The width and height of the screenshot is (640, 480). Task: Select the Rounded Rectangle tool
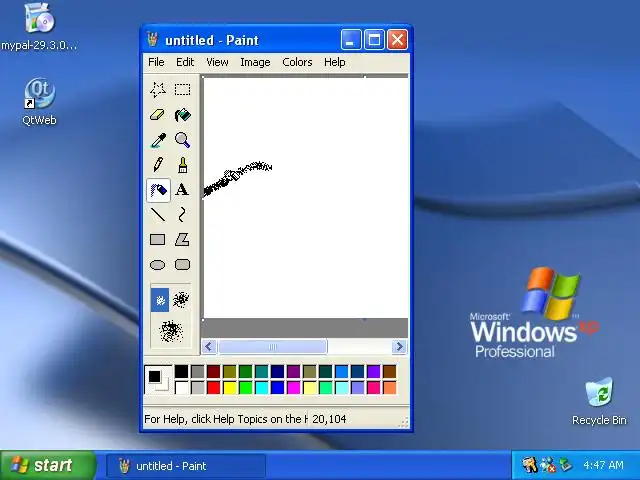(182, 265)
